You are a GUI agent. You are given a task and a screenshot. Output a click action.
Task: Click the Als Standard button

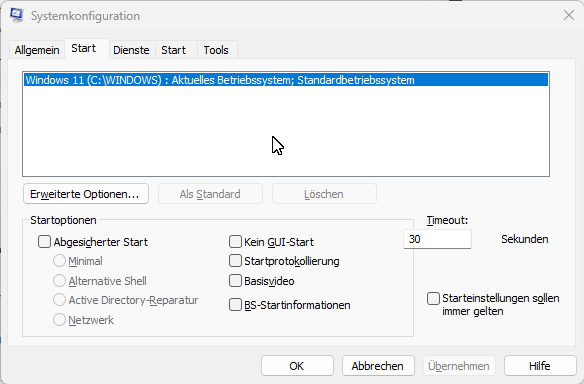(210, 194)
